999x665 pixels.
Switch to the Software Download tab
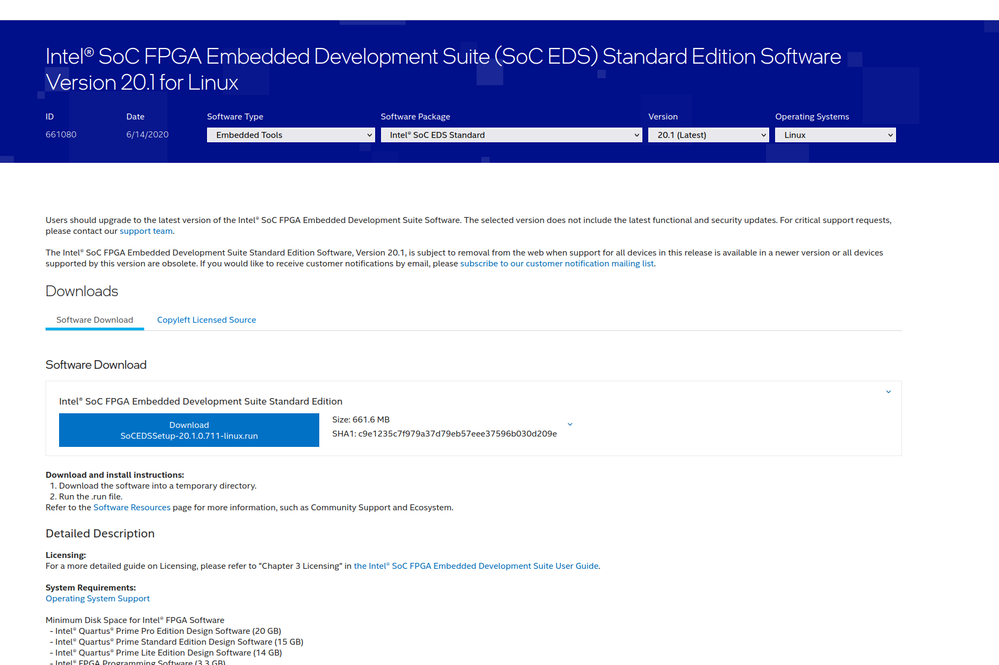point(94,320)
